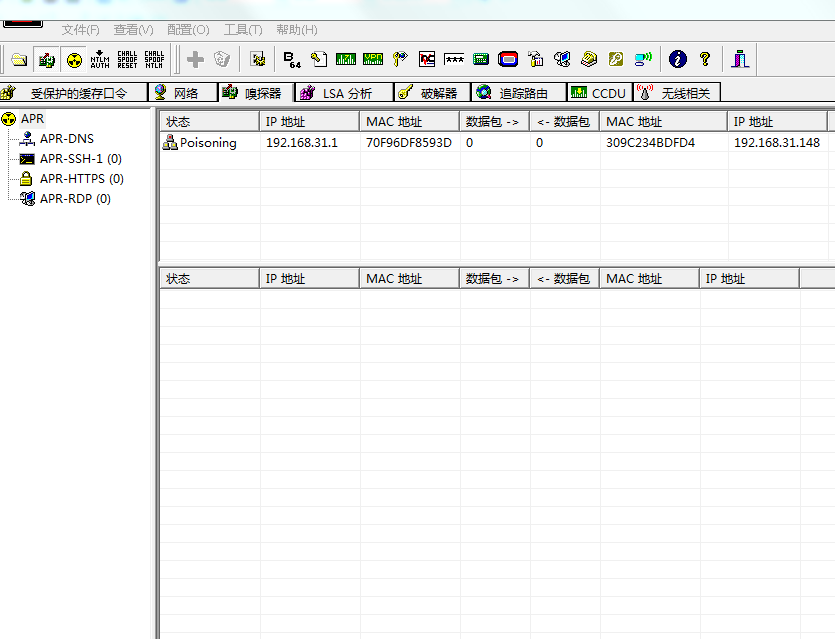The height and width of the screenshot is (639, 835).
Task: Click the IP cell 192.168.31.1
Action: [x=301, y=143]
